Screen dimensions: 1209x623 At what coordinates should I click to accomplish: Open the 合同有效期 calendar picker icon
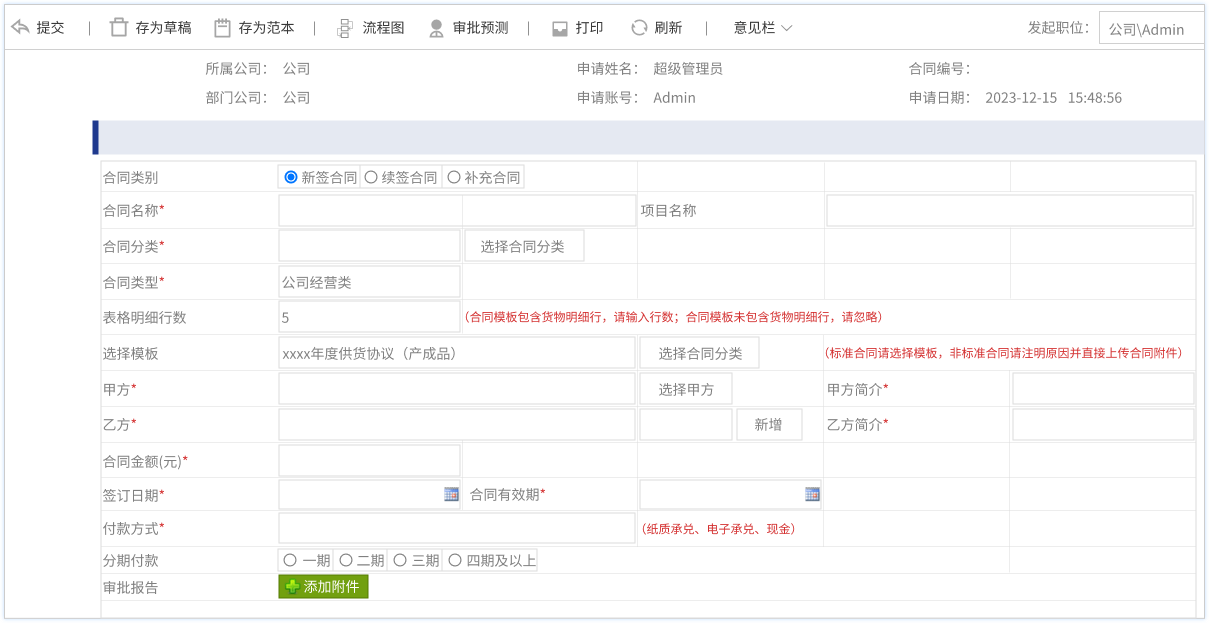click(x=812, y=494)
